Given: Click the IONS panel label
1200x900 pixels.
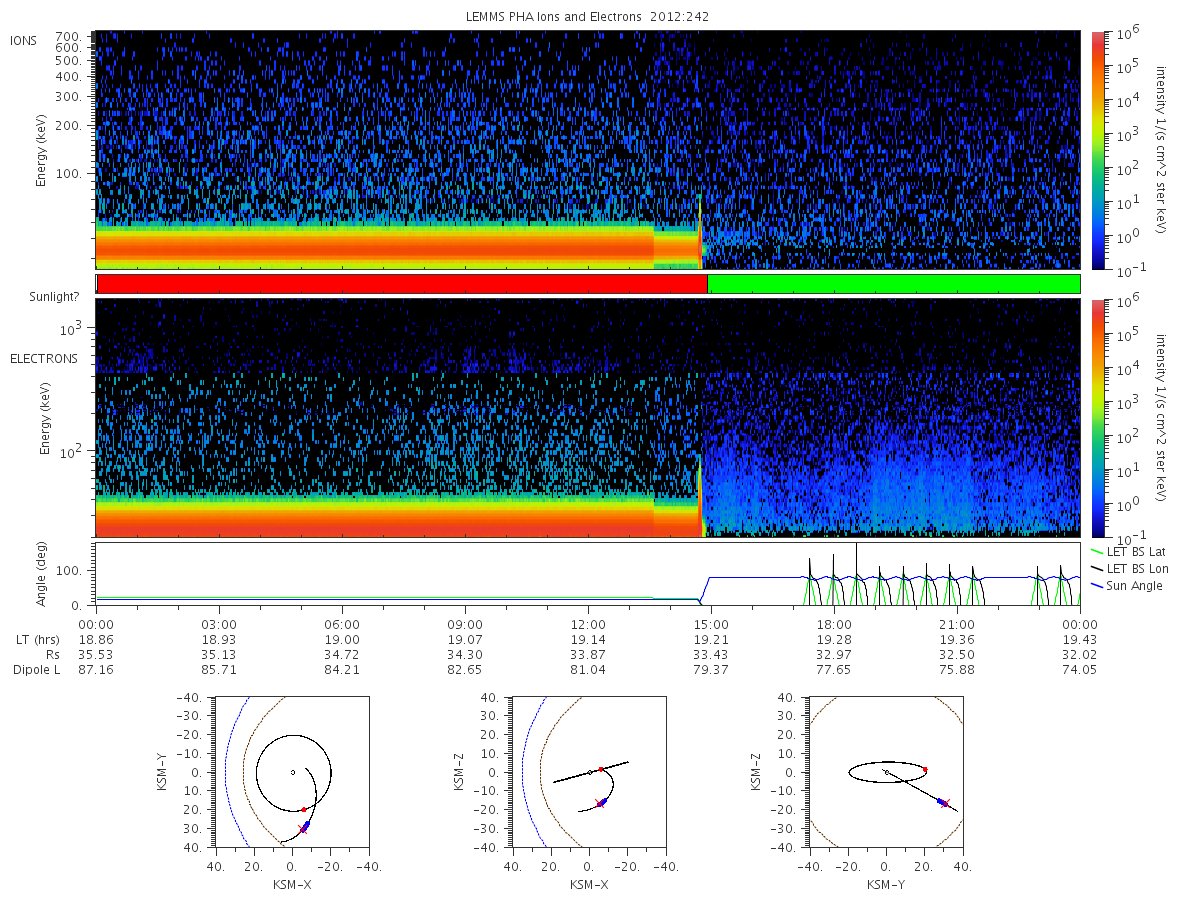Looking at the screenshot, I should click(x=24, y=41).
